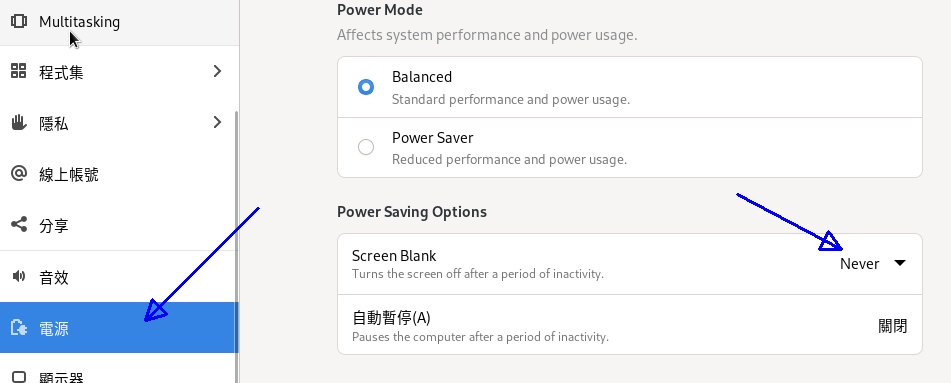Viewport: 951px width, 383px height.
Task: Select the Balanced power mode radio button
Action: [366, 87]
